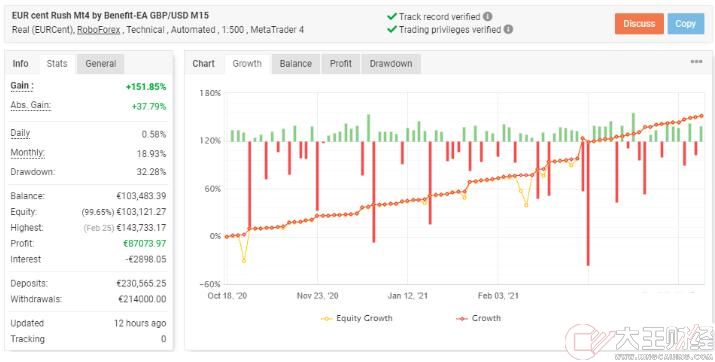Toggle the red Growth legend series
The width and height of the screenshot is (715, 362).
tap(478, 318)
